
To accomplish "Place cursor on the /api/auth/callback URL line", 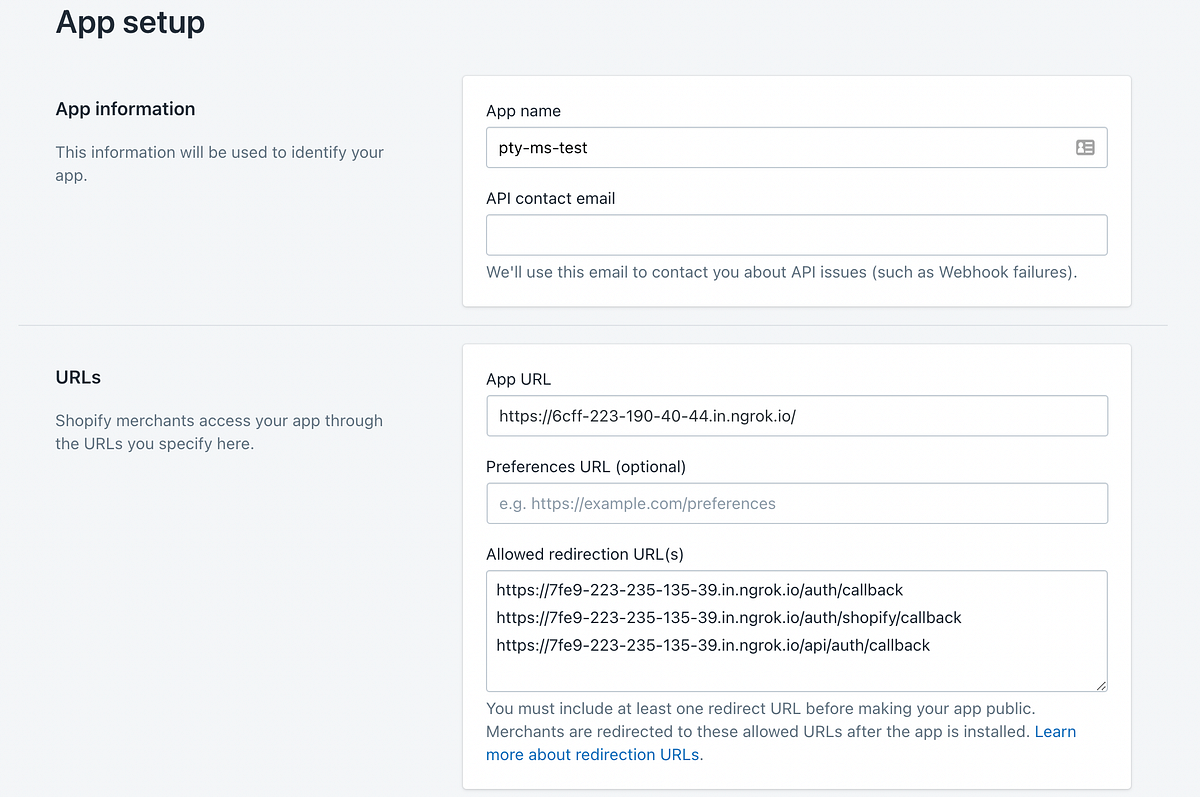I will coord(713,645).
